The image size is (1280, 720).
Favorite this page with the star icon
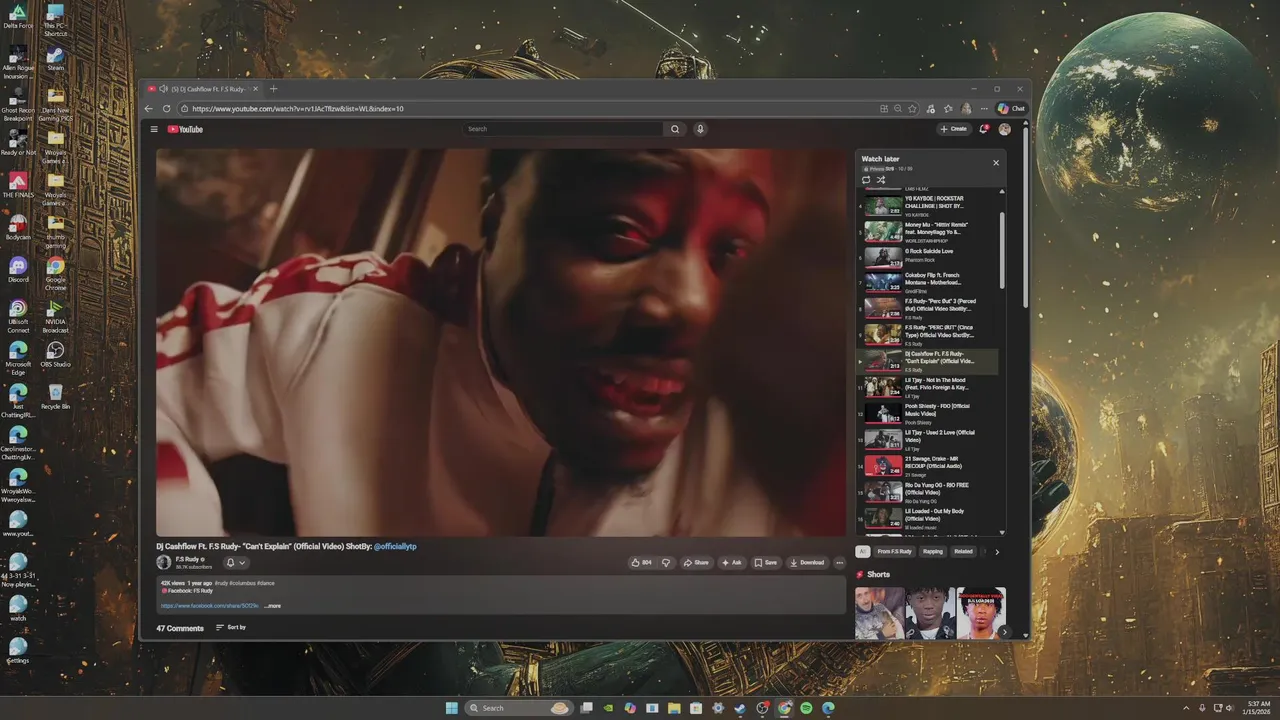(912, 108)
